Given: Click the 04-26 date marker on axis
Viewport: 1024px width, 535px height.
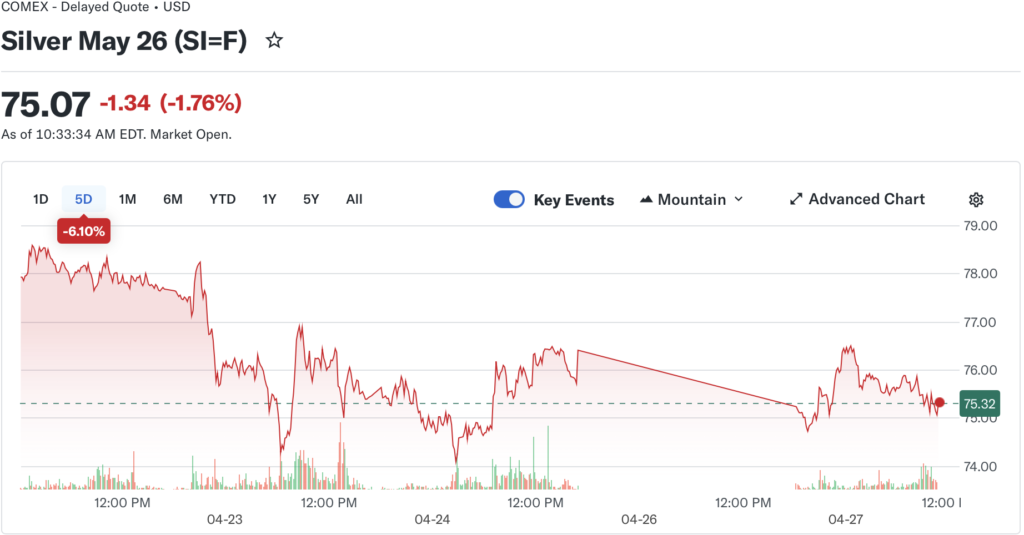Looking at the screenshot, I should [639, 520].
